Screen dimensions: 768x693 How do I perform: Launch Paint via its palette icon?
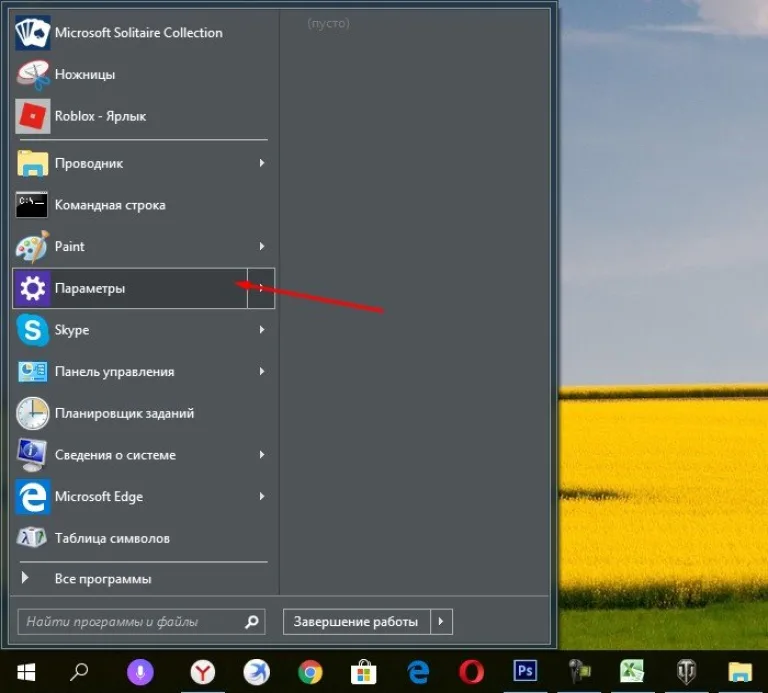[32, 246]
